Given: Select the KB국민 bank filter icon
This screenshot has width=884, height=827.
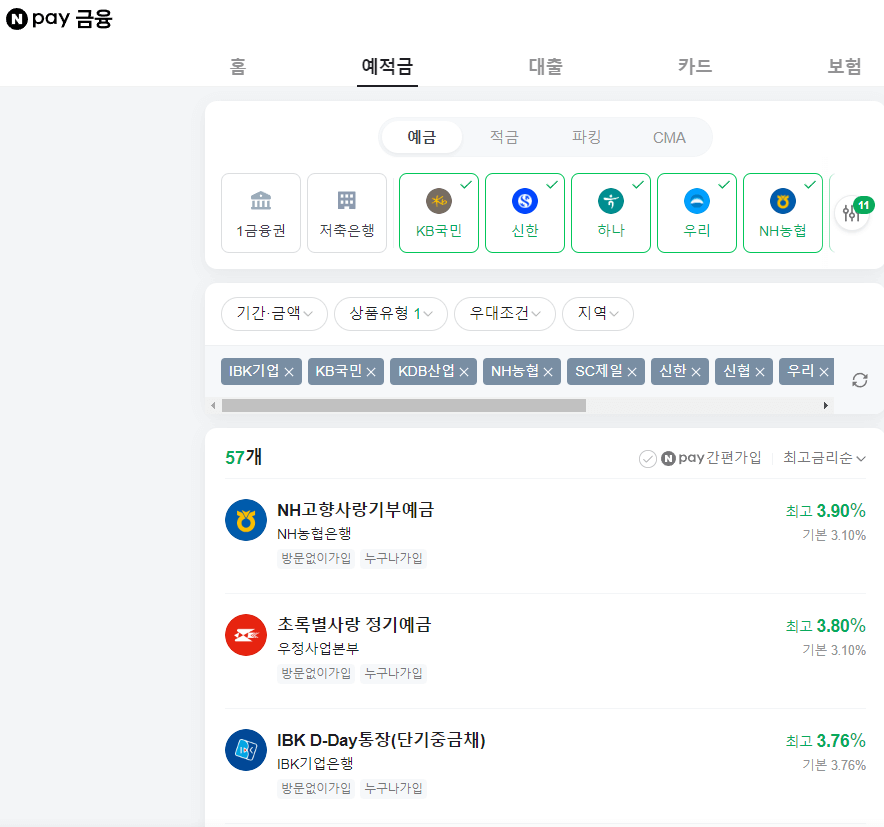Looking at the screenshot, I should pos(438,212).
